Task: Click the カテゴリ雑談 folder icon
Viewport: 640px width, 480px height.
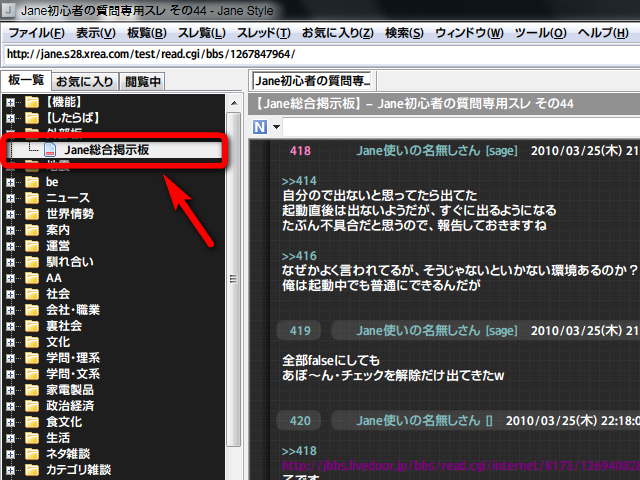Action: coord(32,469)
